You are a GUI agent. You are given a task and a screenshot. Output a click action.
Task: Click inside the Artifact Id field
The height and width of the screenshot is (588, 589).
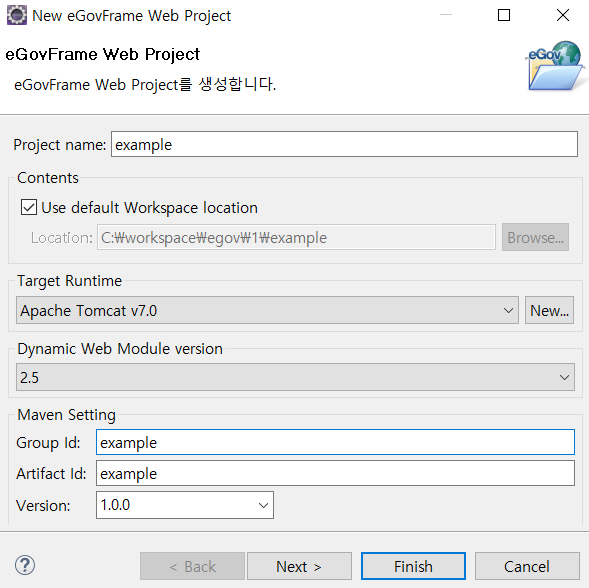(x=335, y=473)
